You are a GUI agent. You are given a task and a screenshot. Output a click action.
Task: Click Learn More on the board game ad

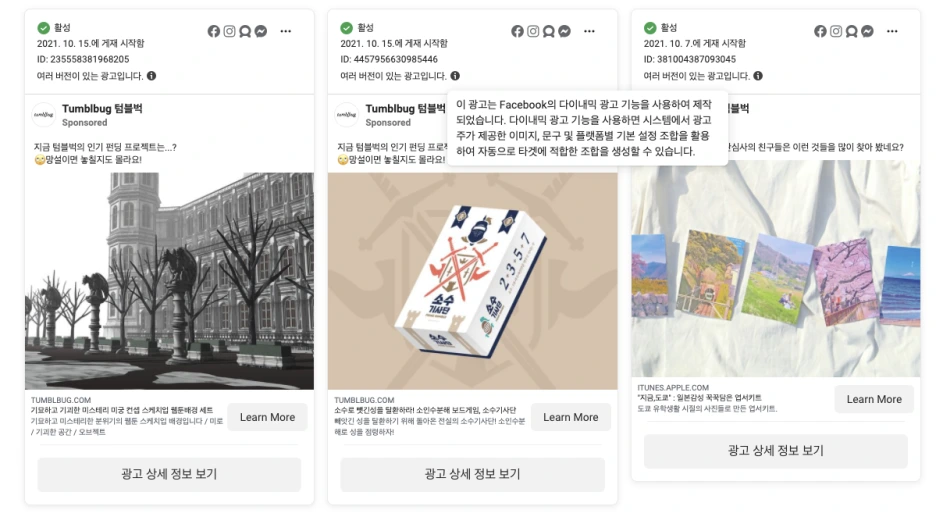pos(571,417)
